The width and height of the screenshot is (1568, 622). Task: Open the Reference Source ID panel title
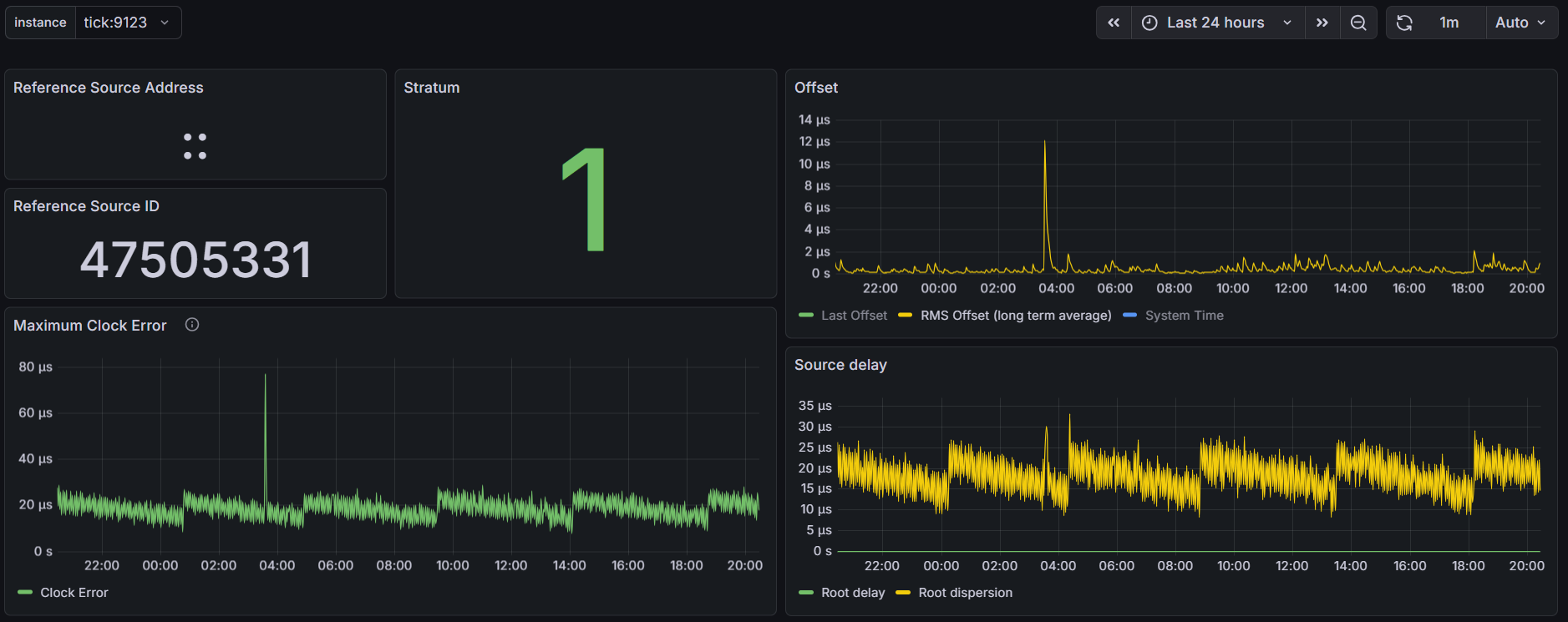(86, 206)
